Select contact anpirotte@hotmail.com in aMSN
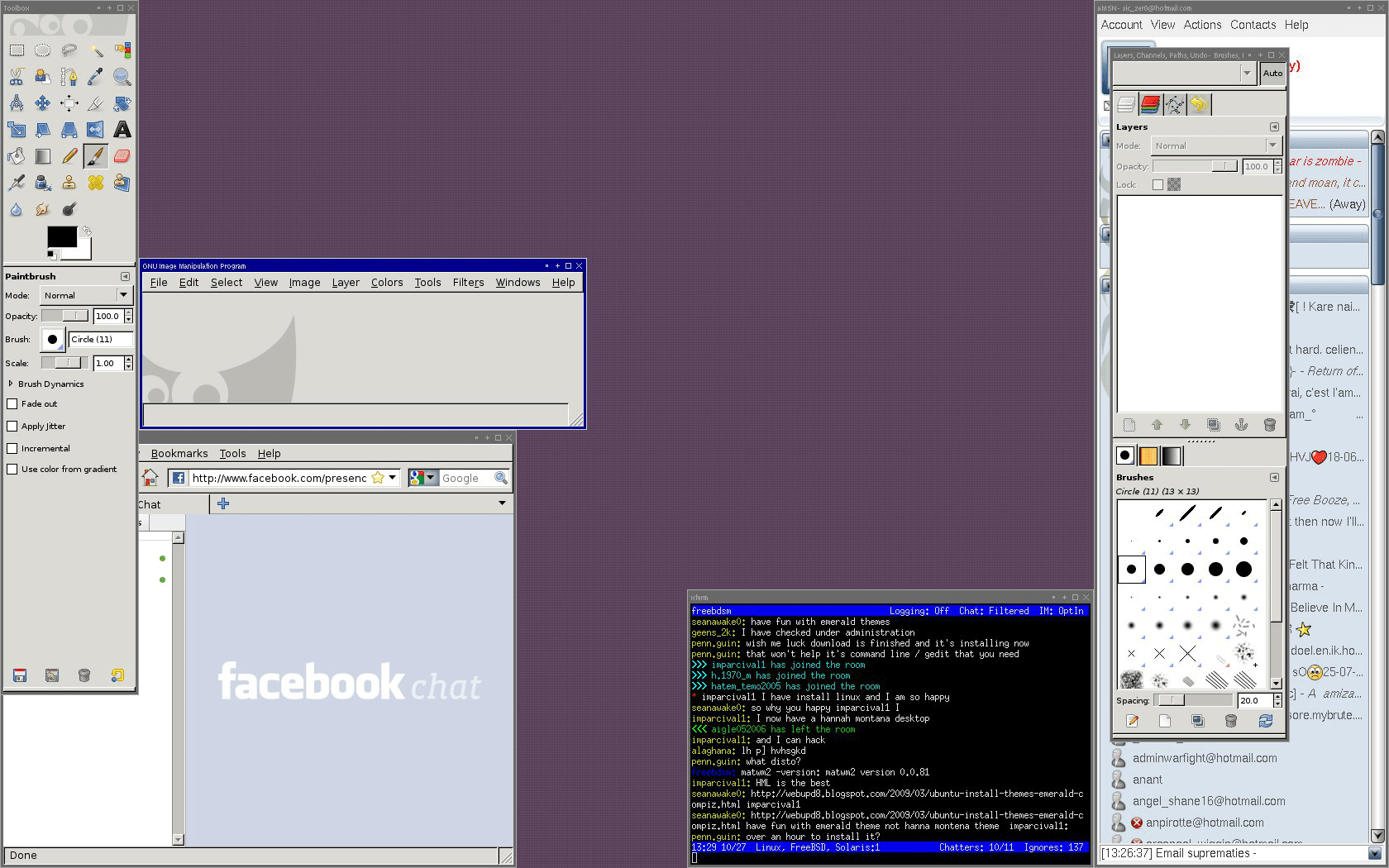Image resolution: width=1389 pixels, height=868 pixels. pyautogui.click(x=1205, y=823)
